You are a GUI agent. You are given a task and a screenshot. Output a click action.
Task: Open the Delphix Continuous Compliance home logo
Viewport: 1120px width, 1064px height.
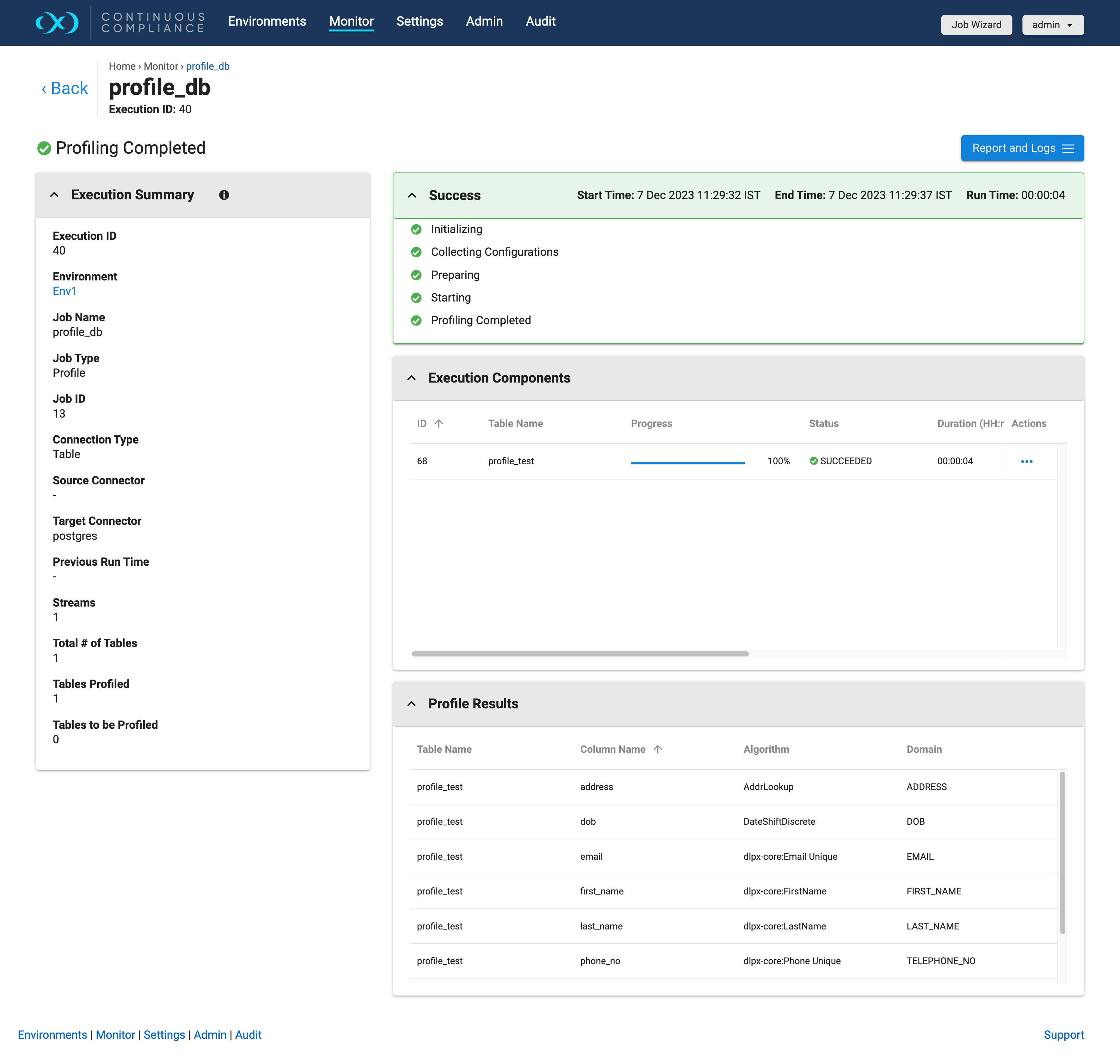pos(57,23)
